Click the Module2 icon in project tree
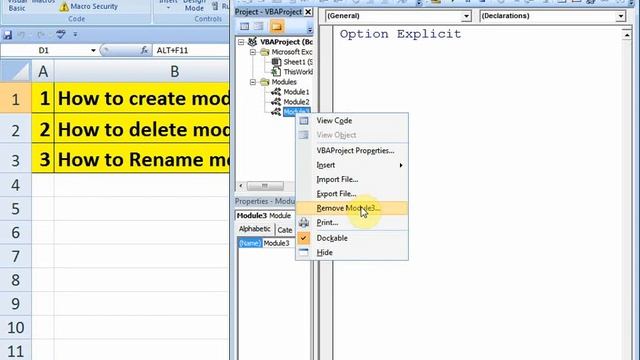Image resolution: width=640 pixels, height=360 pixels. 276,102
